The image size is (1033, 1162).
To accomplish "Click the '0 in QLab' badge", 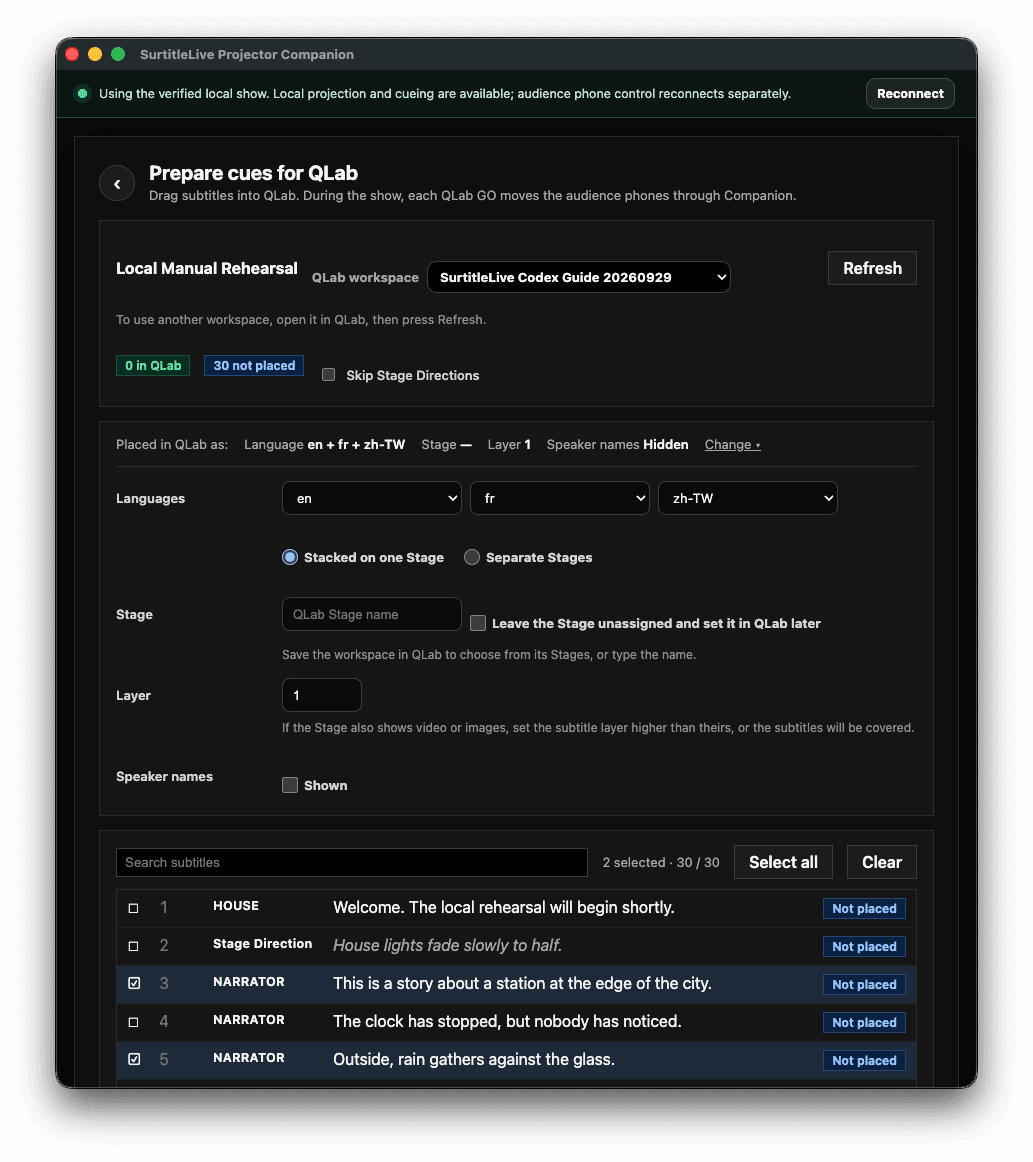I will [x=153, y=365].
